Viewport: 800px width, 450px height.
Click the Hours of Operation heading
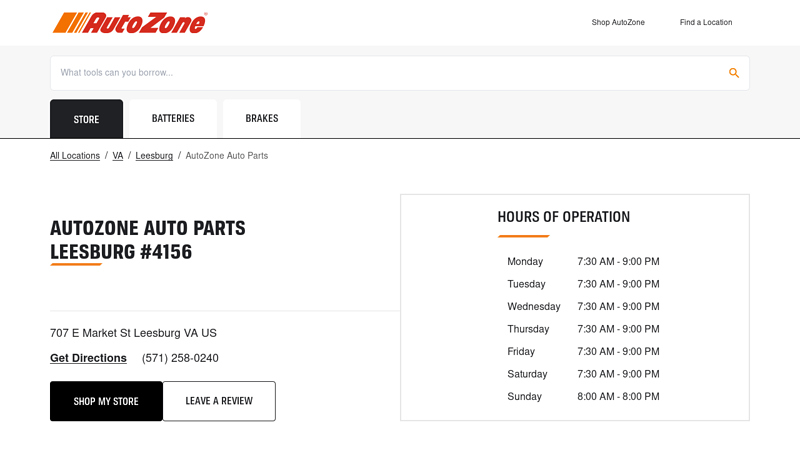point(564,217)
